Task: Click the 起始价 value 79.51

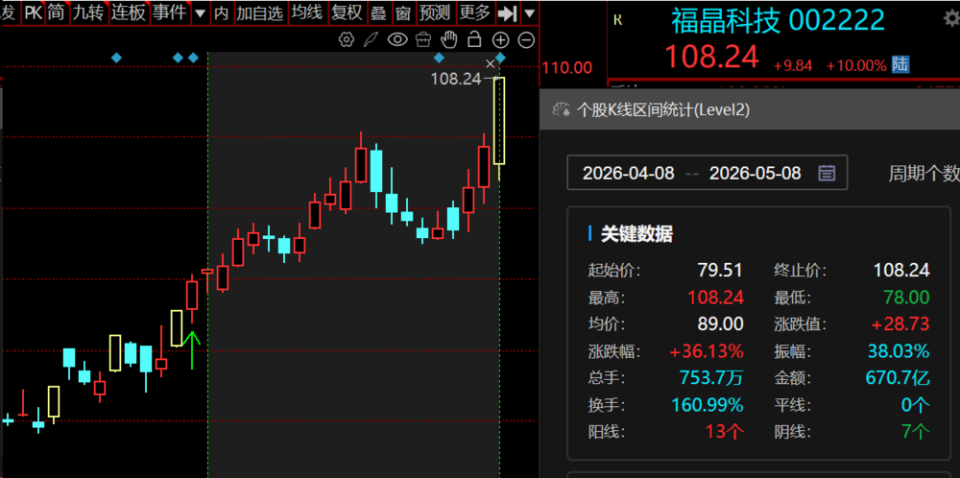Action: tap(720, 270)
